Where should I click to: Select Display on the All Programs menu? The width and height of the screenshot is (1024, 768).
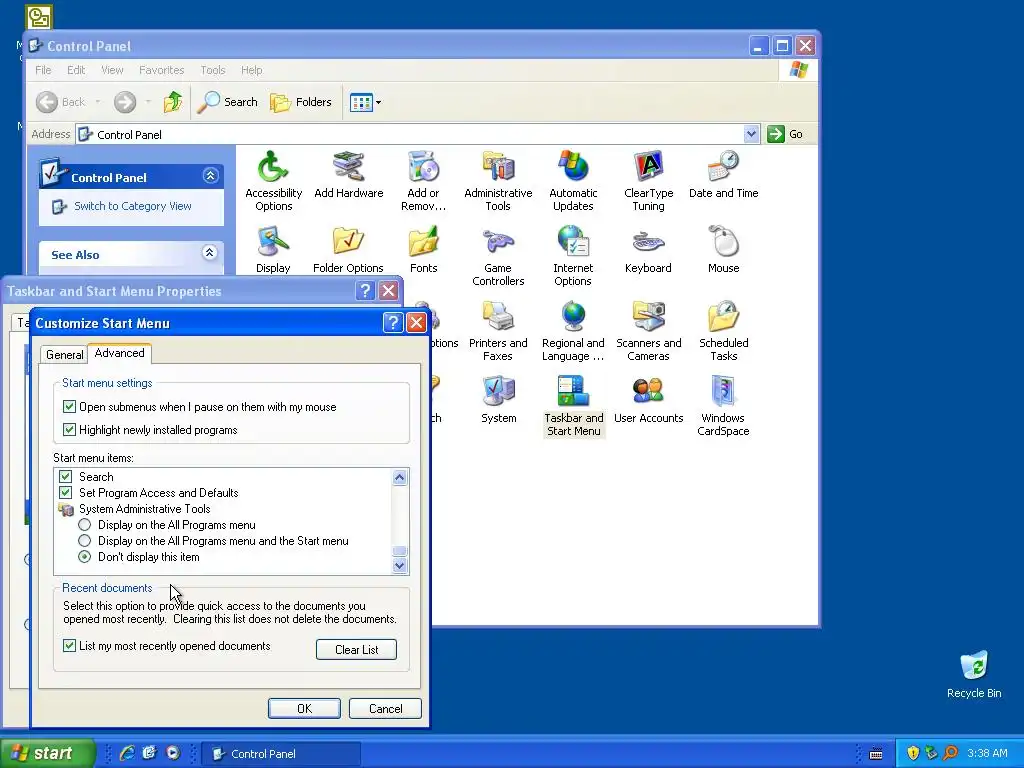point(84,525)
